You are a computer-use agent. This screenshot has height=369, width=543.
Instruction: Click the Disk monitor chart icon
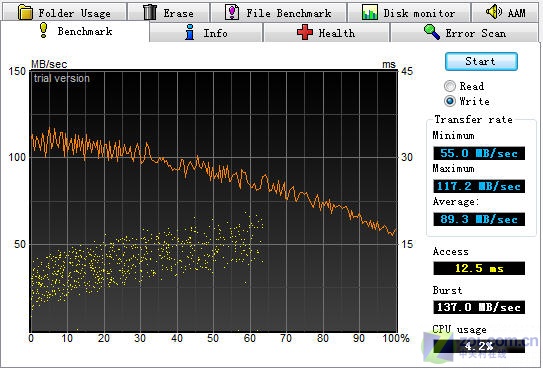click(x=370, y=12)
